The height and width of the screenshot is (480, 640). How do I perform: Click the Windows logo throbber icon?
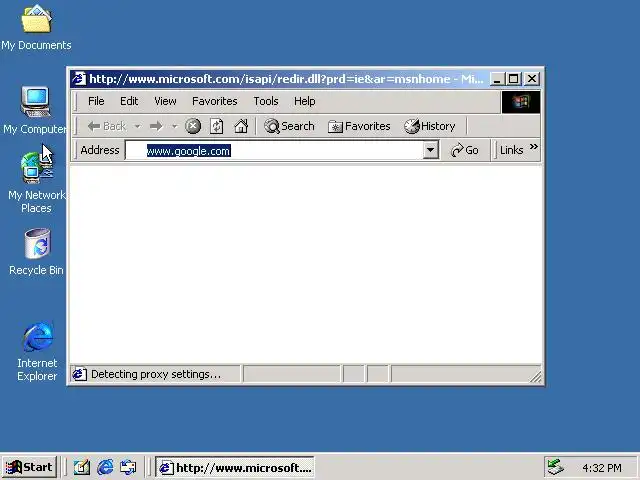[520, 102]
